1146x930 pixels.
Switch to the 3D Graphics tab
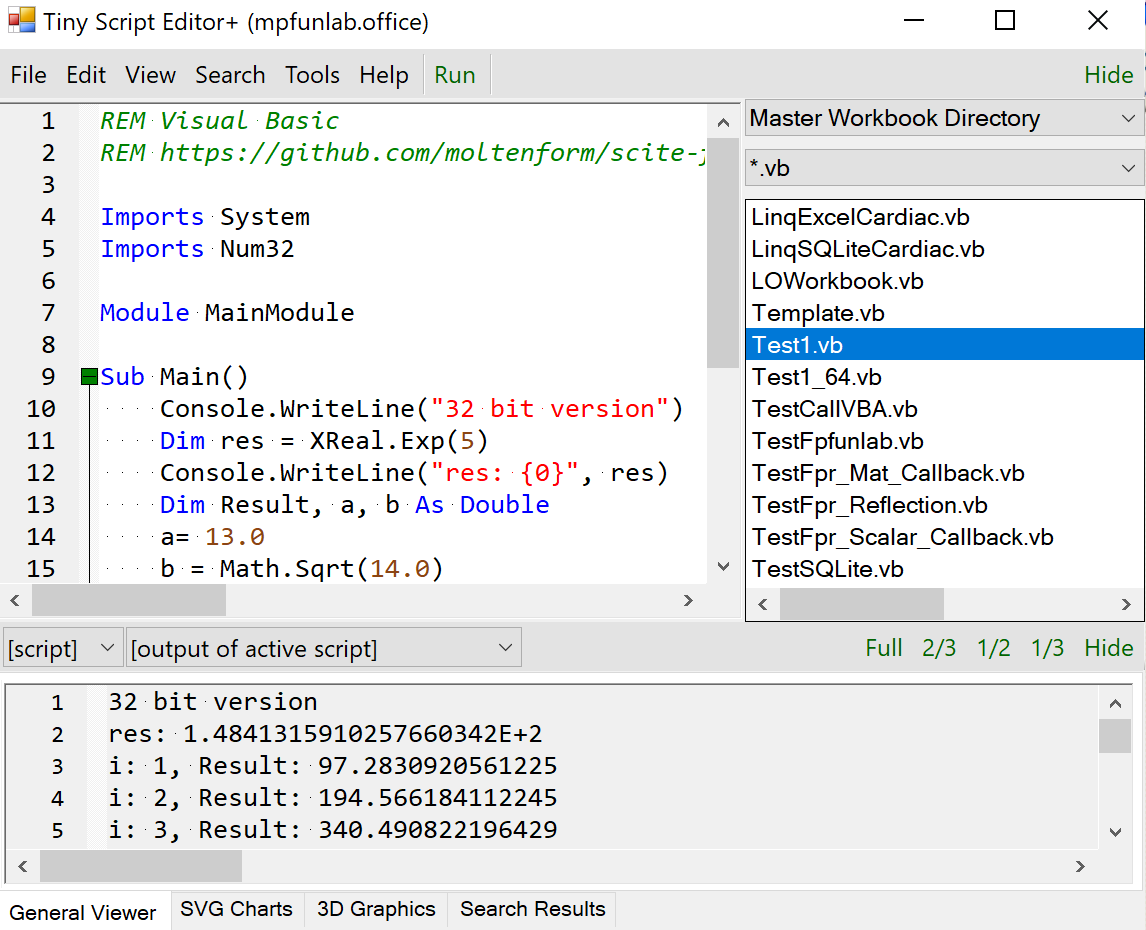click(376, 909)
